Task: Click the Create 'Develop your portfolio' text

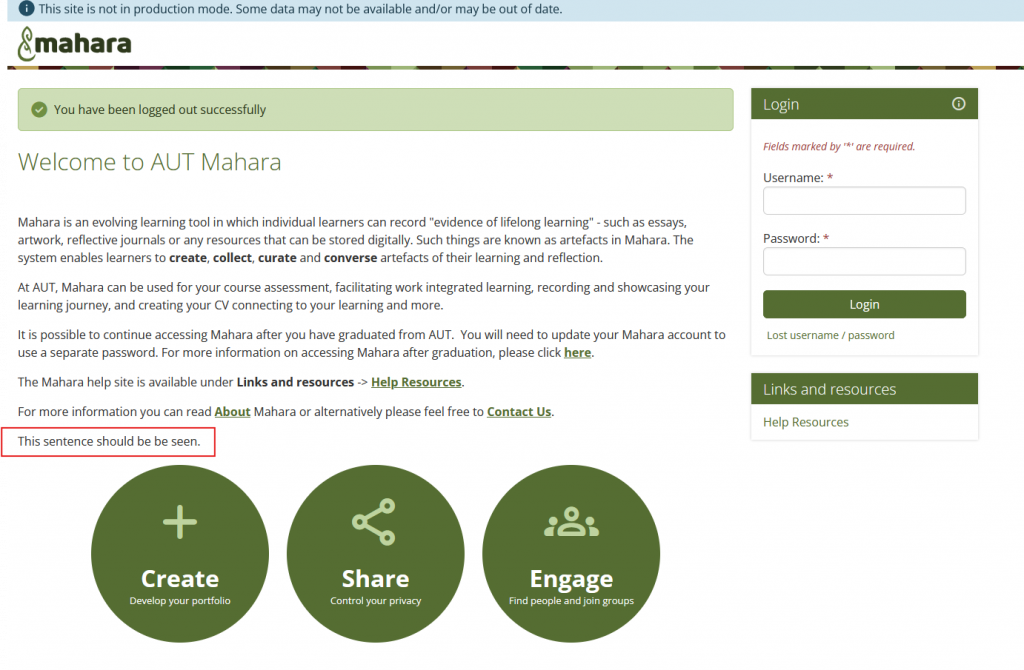Action: [x=180, y=601]
